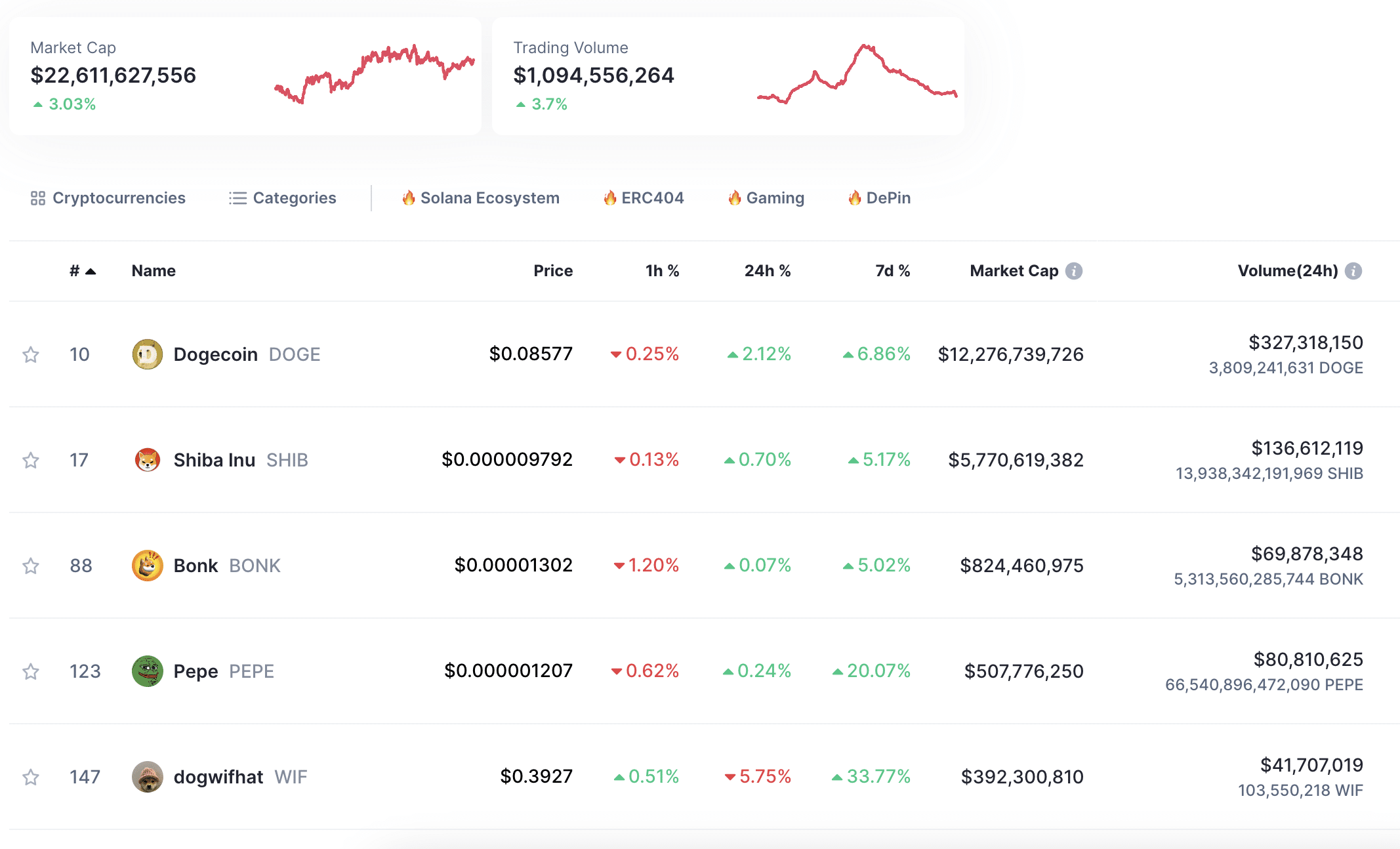Click Pepe's 7d change 20.07%

point(872,671)
